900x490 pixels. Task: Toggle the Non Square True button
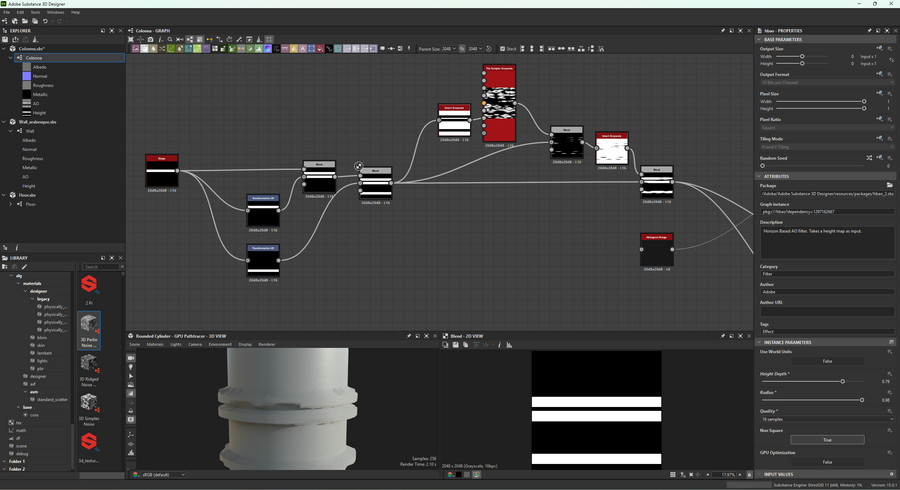click(827, 440)
